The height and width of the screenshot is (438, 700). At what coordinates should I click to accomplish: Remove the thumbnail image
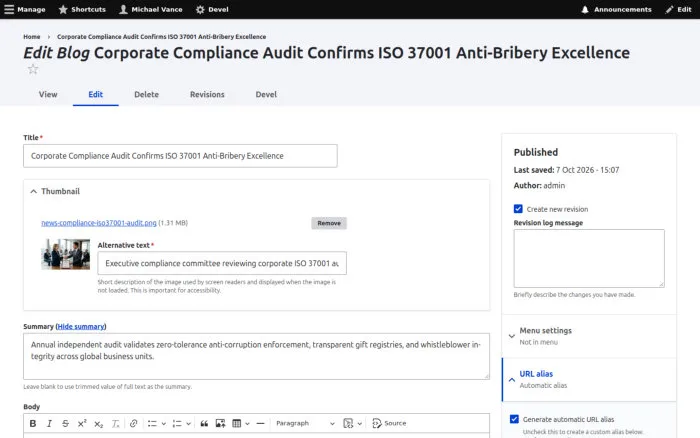(329, 223)
